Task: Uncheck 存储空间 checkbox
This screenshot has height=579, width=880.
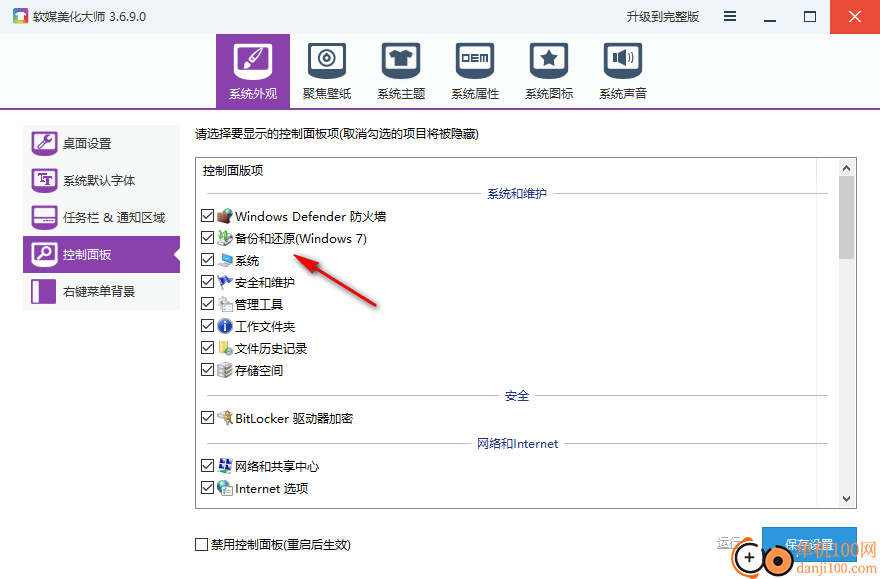Action: (207, 370)
